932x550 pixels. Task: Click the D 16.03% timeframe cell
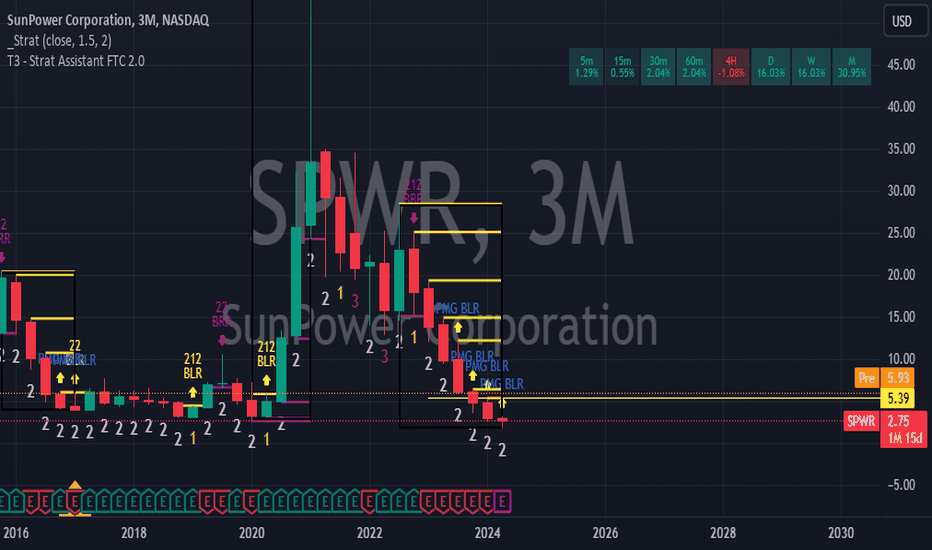(x=771, y=67)
